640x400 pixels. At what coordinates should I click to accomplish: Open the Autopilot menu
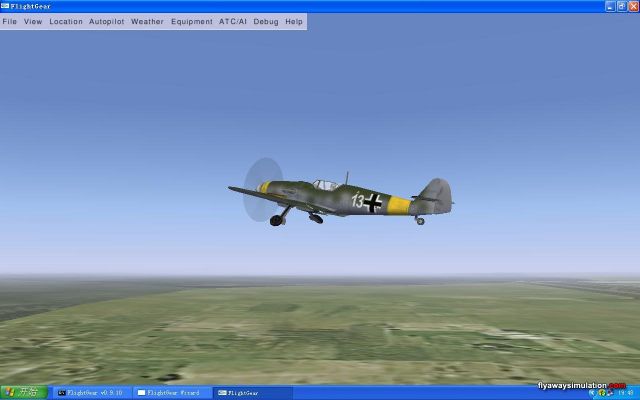(x=107, y=22)
